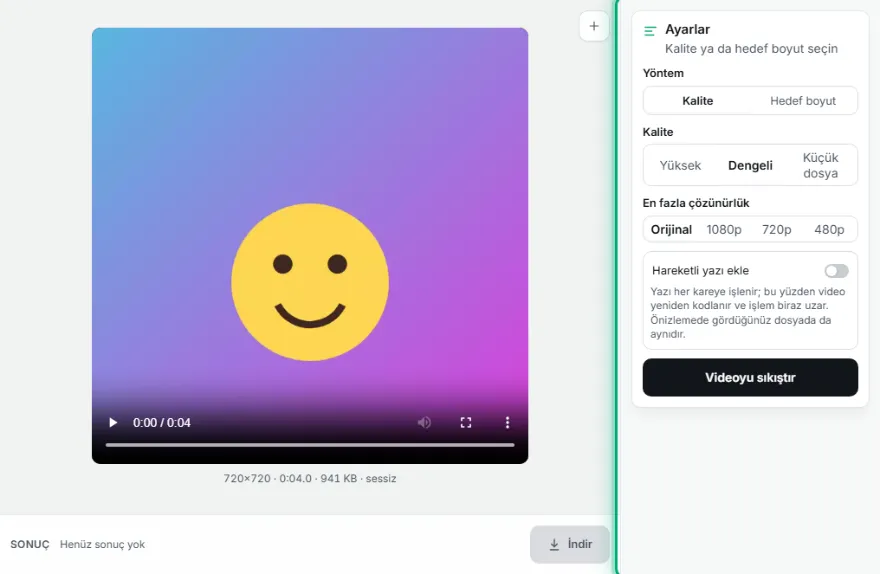This screenshot has width=880, height=574.
Task: Play the video preview
Action: pyautogui.click(x=113, y=423)
